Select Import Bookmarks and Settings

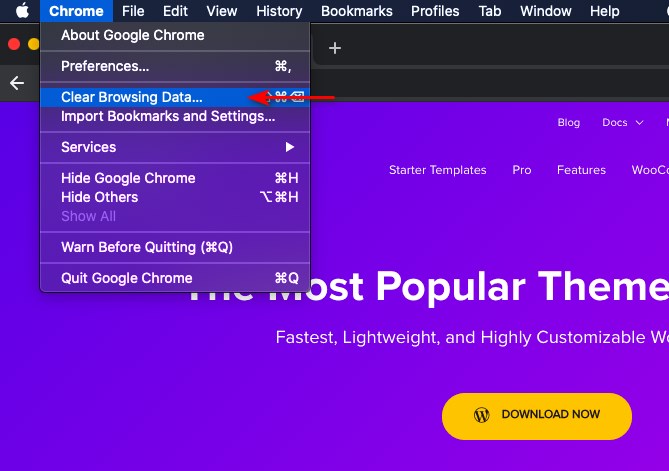[175, 116]
